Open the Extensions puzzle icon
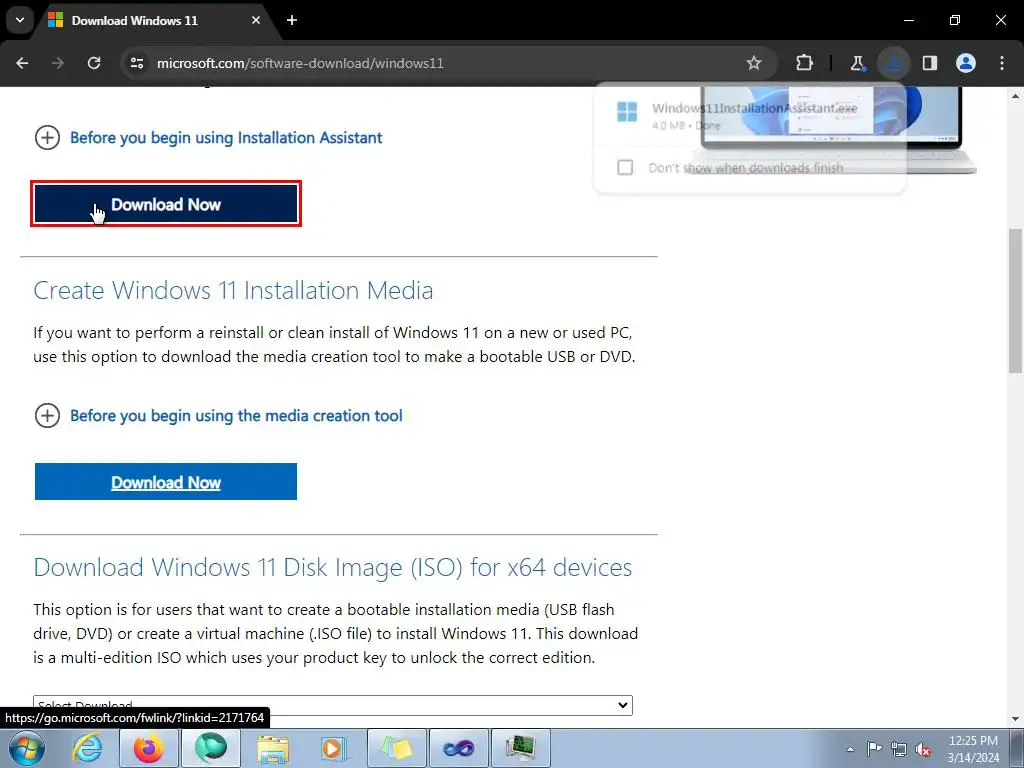The height and width of the screenshot is (768, 1024). 805,63
